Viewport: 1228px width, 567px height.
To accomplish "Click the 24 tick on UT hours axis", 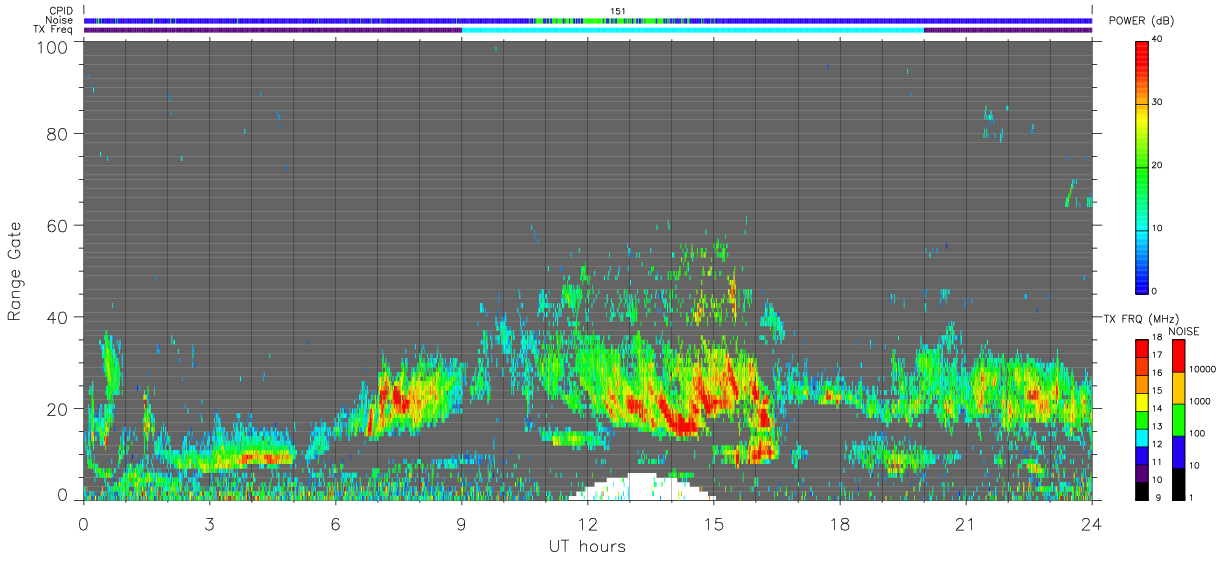I will tap(1092, 523).
